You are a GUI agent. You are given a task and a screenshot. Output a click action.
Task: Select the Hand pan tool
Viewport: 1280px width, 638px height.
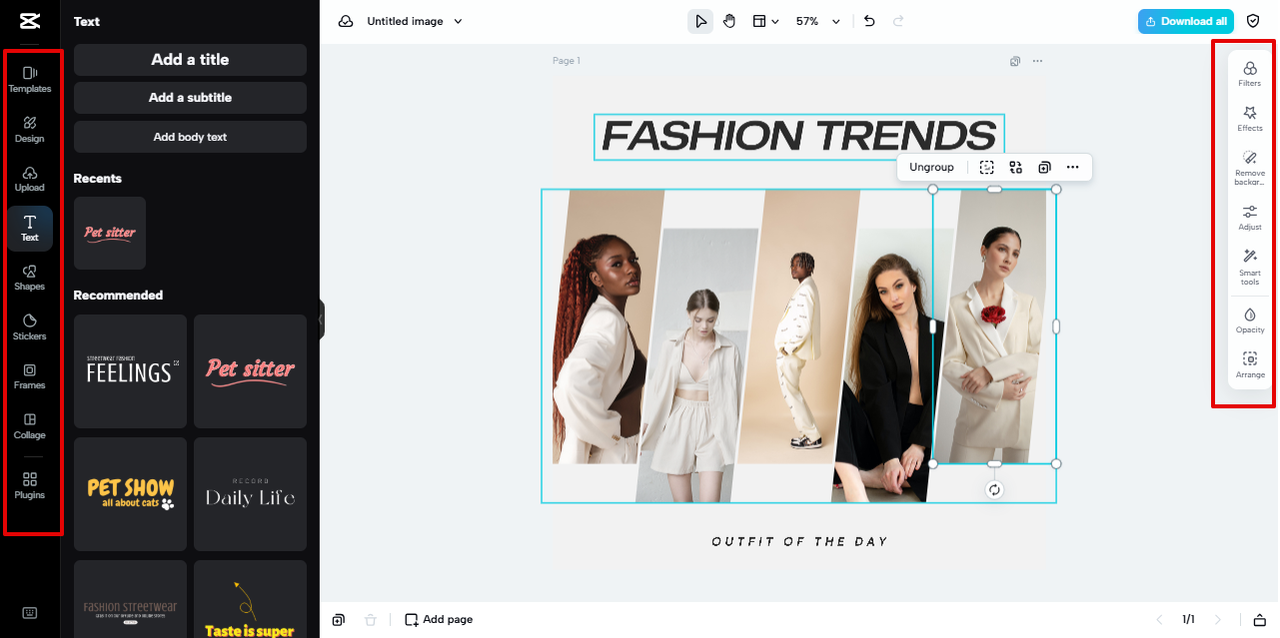tap(729, 20)
